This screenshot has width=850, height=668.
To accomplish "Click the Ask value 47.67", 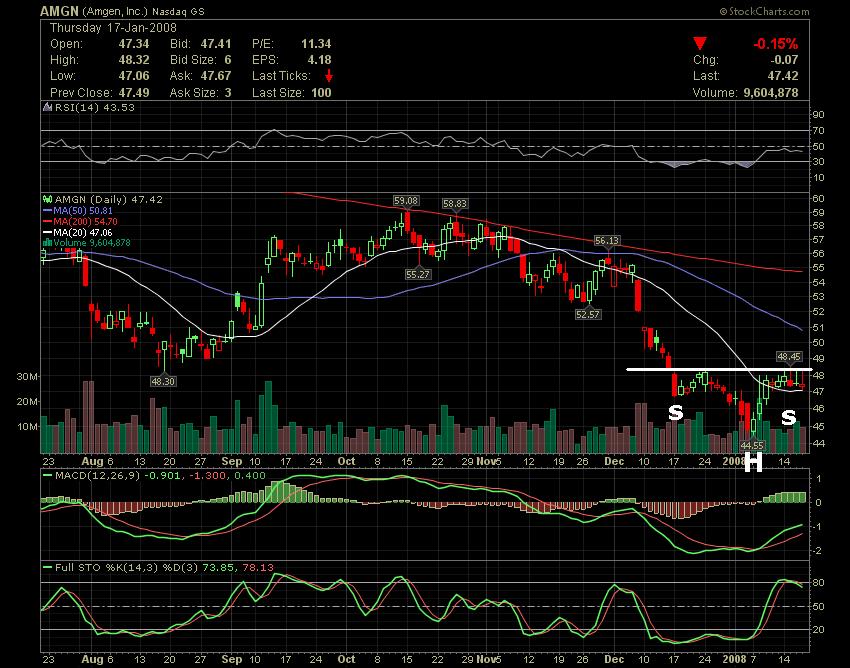I will tap(216, 76).
